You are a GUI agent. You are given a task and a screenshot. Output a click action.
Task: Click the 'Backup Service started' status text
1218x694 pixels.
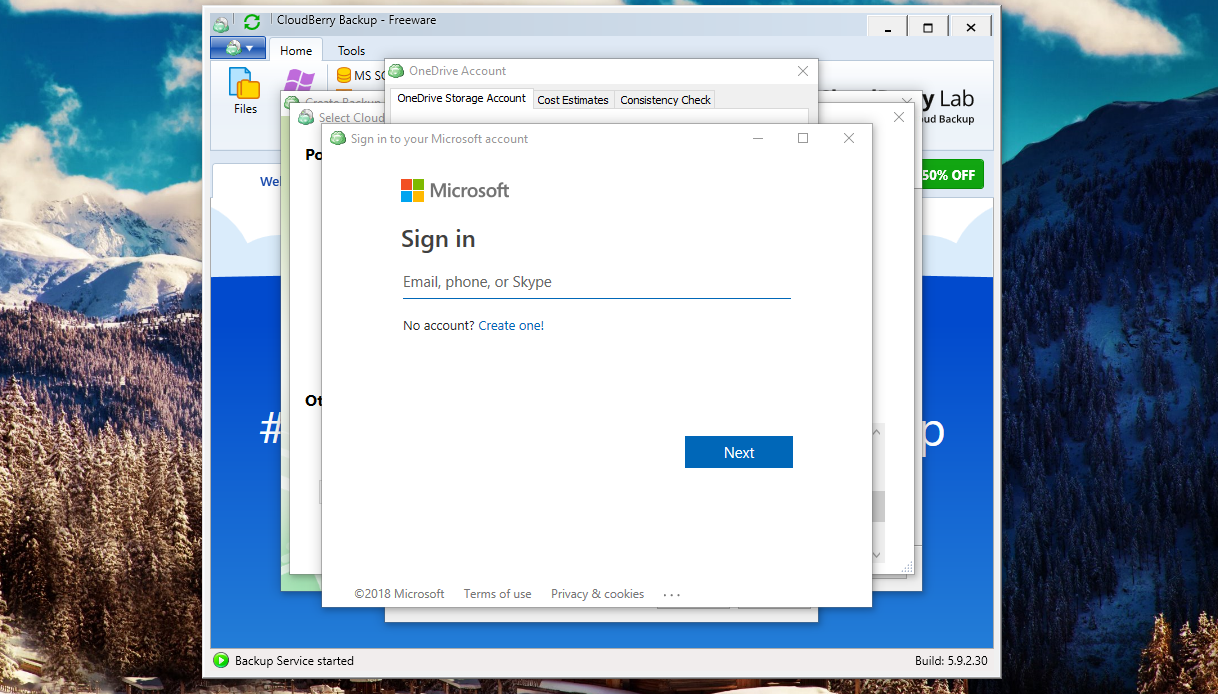(x=294, y=661)
